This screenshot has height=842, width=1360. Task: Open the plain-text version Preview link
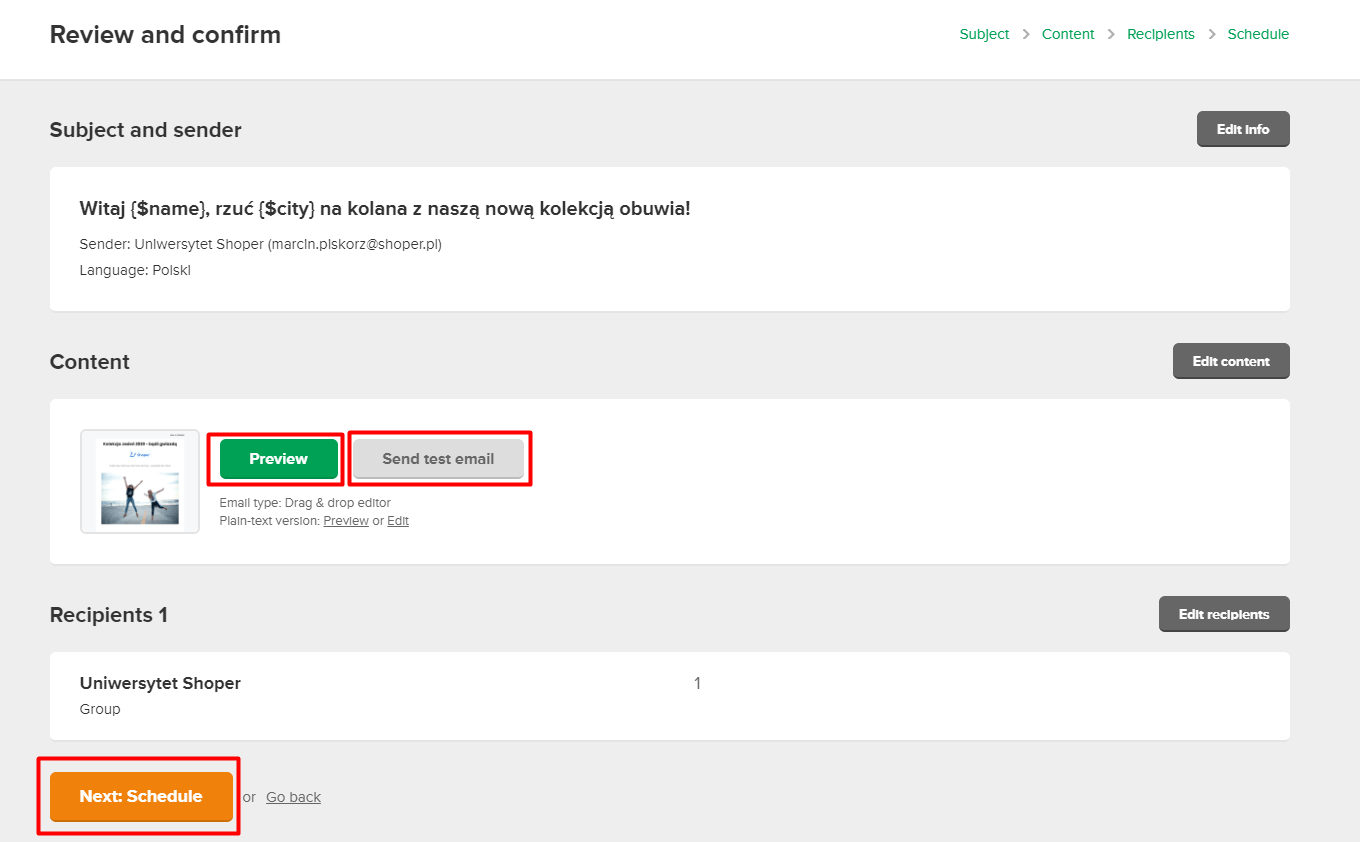click(346, 521)
